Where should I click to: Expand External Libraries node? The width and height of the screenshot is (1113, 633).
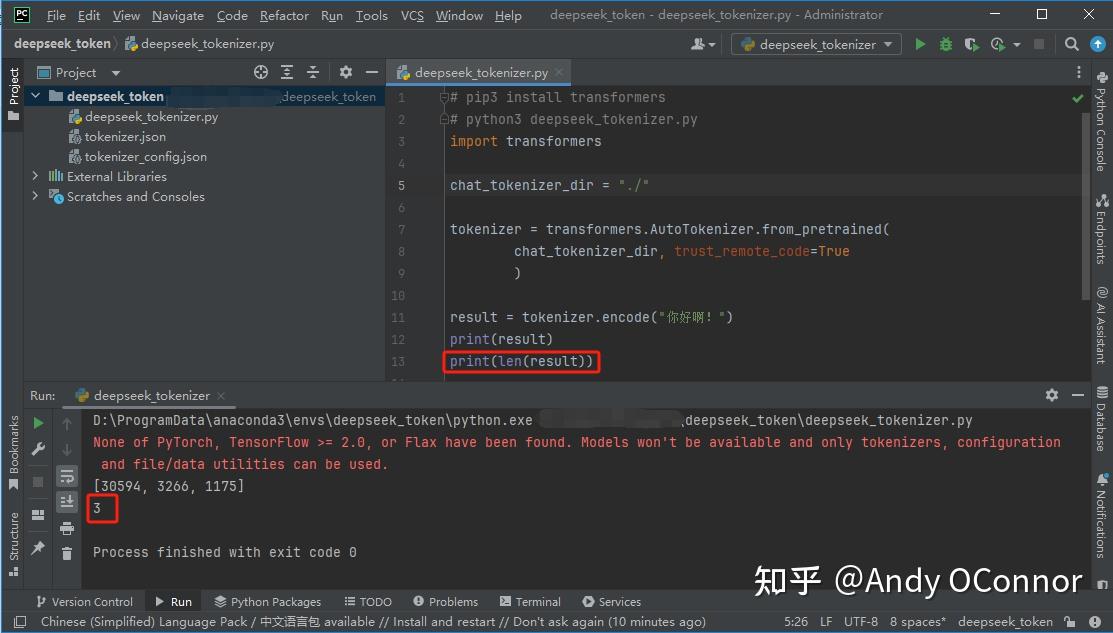pos(35,175)
